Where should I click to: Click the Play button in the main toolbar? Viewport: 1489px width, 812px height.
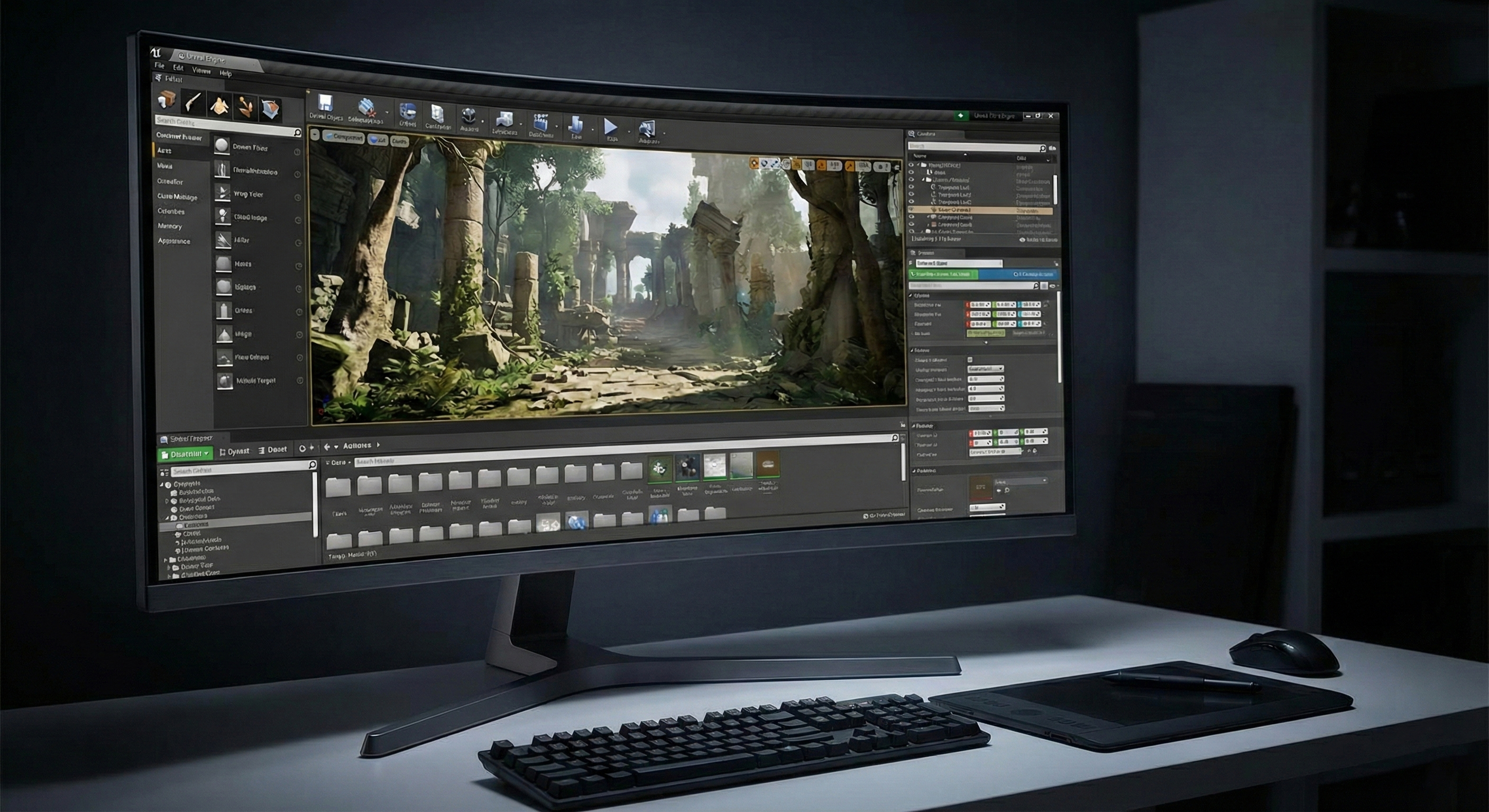[x=610, y=126]
